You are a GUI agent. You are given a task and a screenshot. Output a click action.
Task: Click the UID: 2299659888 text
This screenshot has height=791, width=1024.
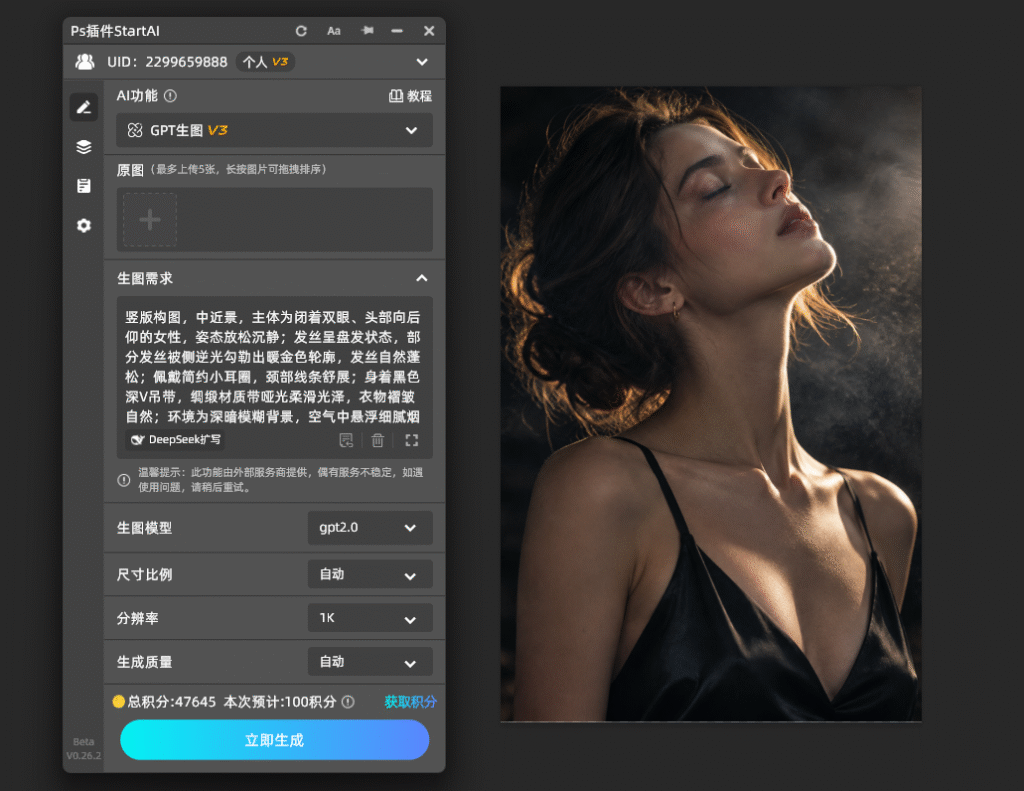click(x=167, y=62)
